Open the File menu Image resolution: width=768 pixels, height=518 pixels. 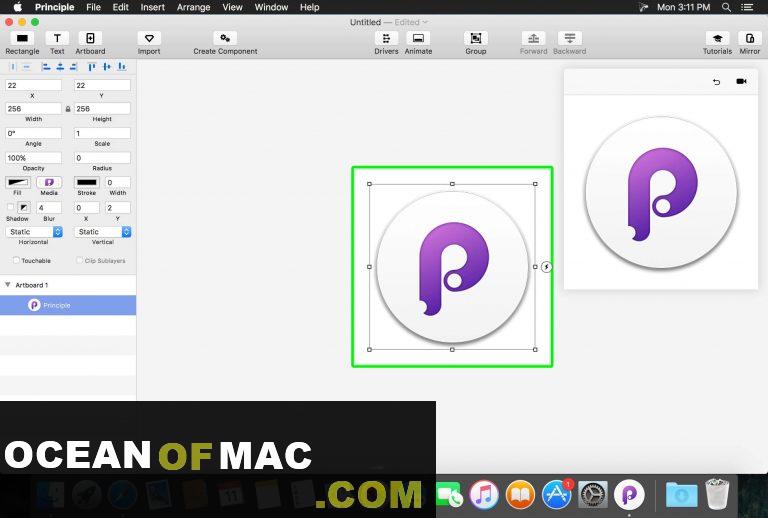tap(93, 7)
